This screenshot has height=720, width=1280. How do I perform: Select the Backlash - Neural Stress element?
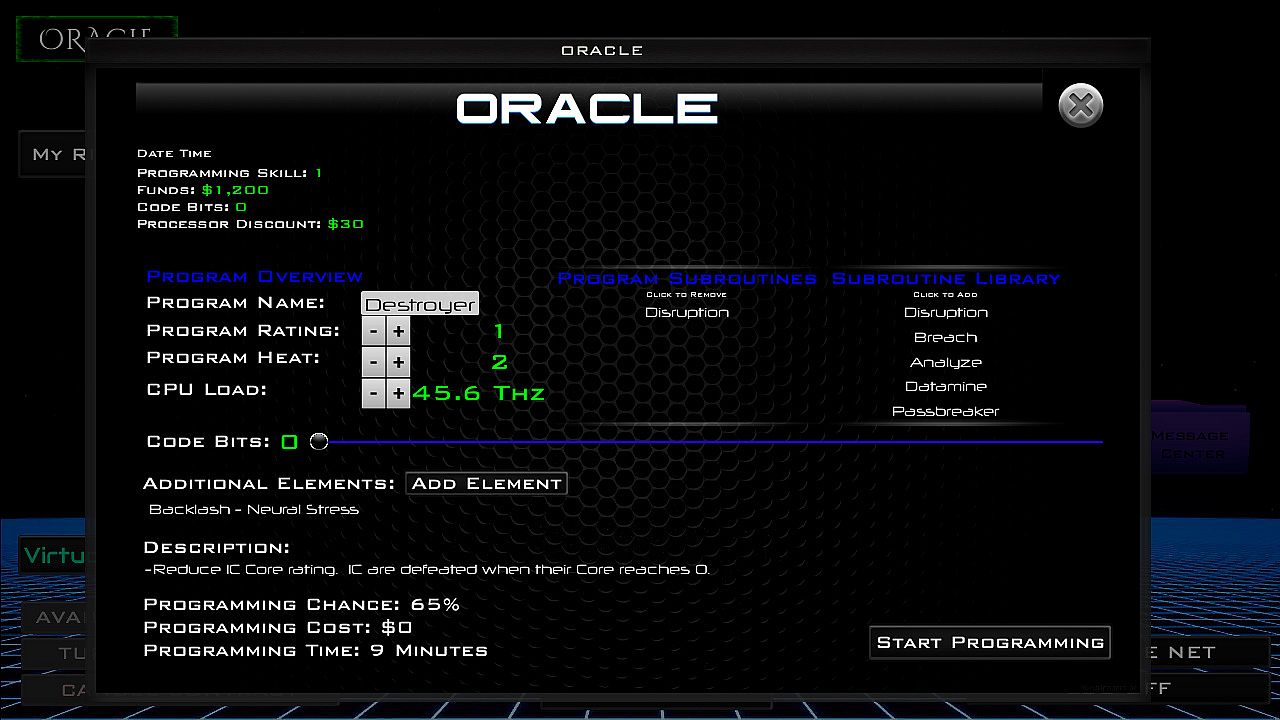(254, 510)
